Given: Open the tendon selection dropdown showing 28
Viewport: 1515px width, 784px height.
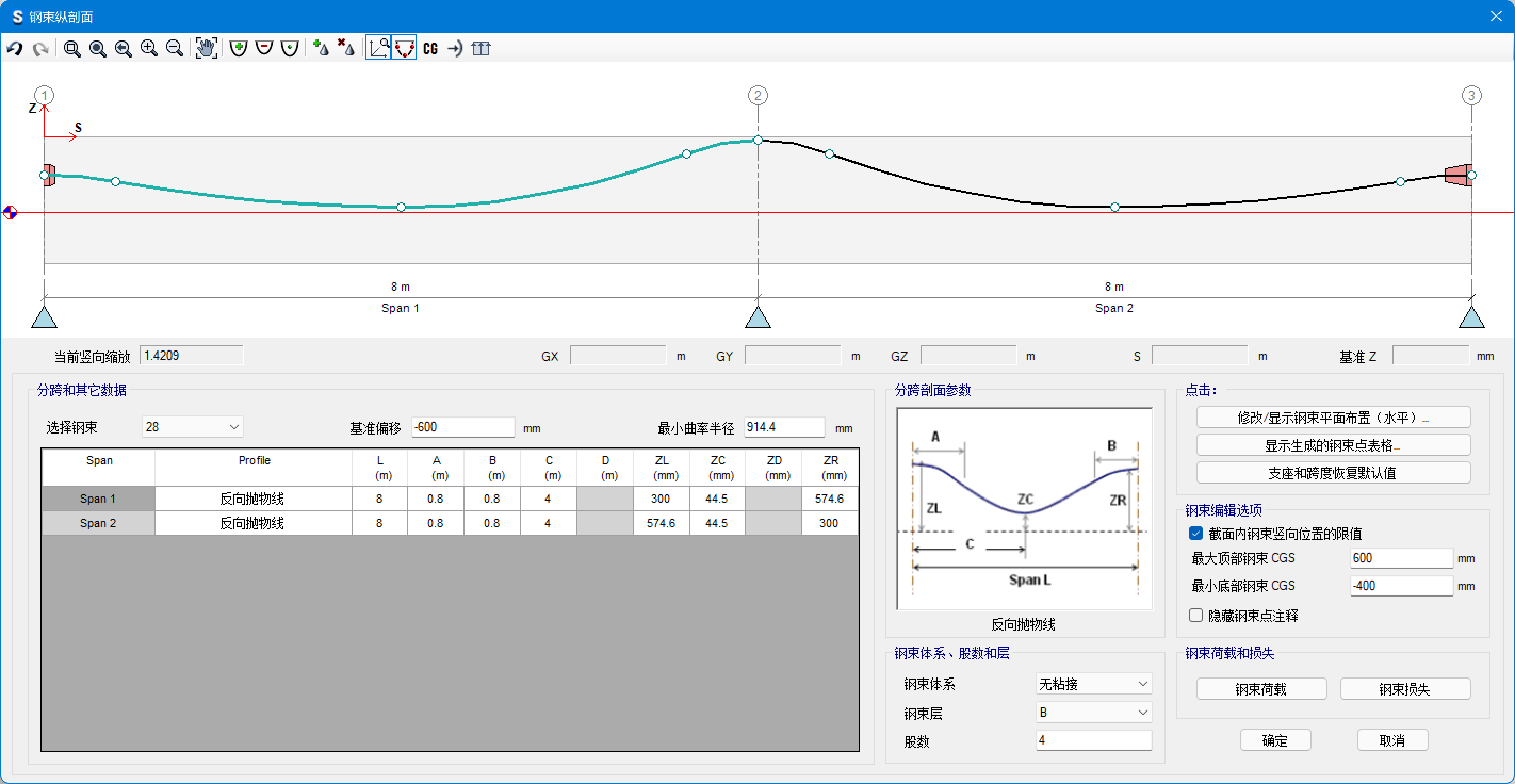Looking at the screenshot, I should tap(192, 427).
